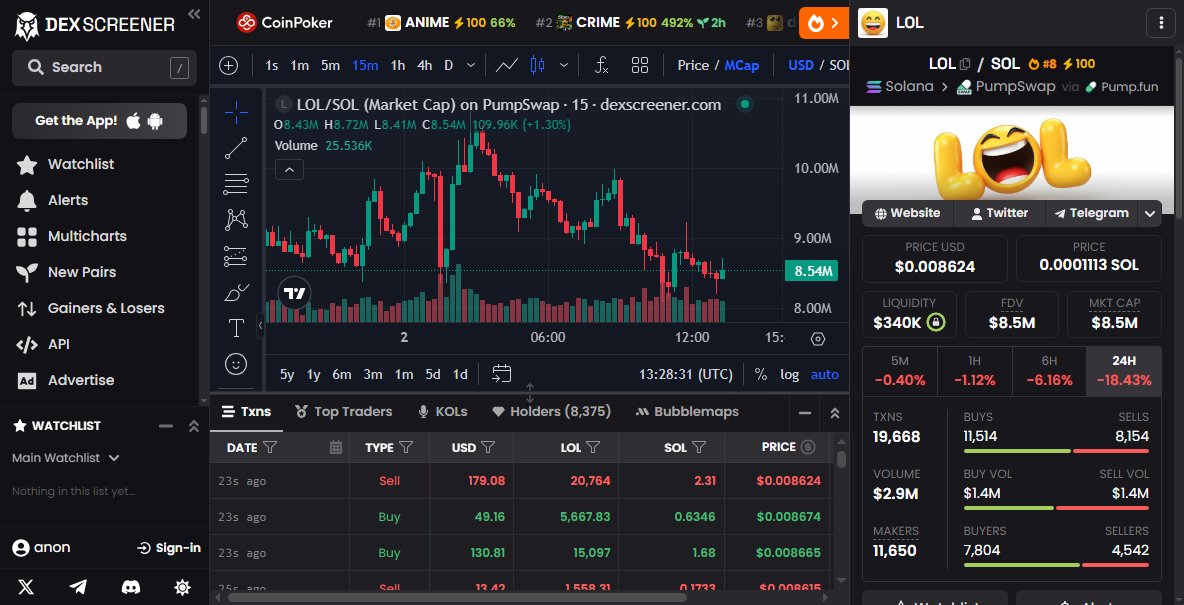Open the Discord social link
The width and height of the screenshot is (1184, 605).
[131, 587]
